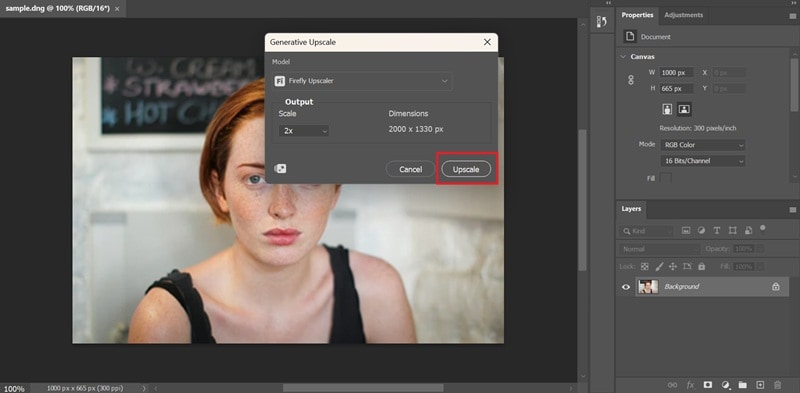Image resolution: width=800 pixels, height=393 pixels.
Task: Add a layer style with fx icon
Action: coord(690,385)
